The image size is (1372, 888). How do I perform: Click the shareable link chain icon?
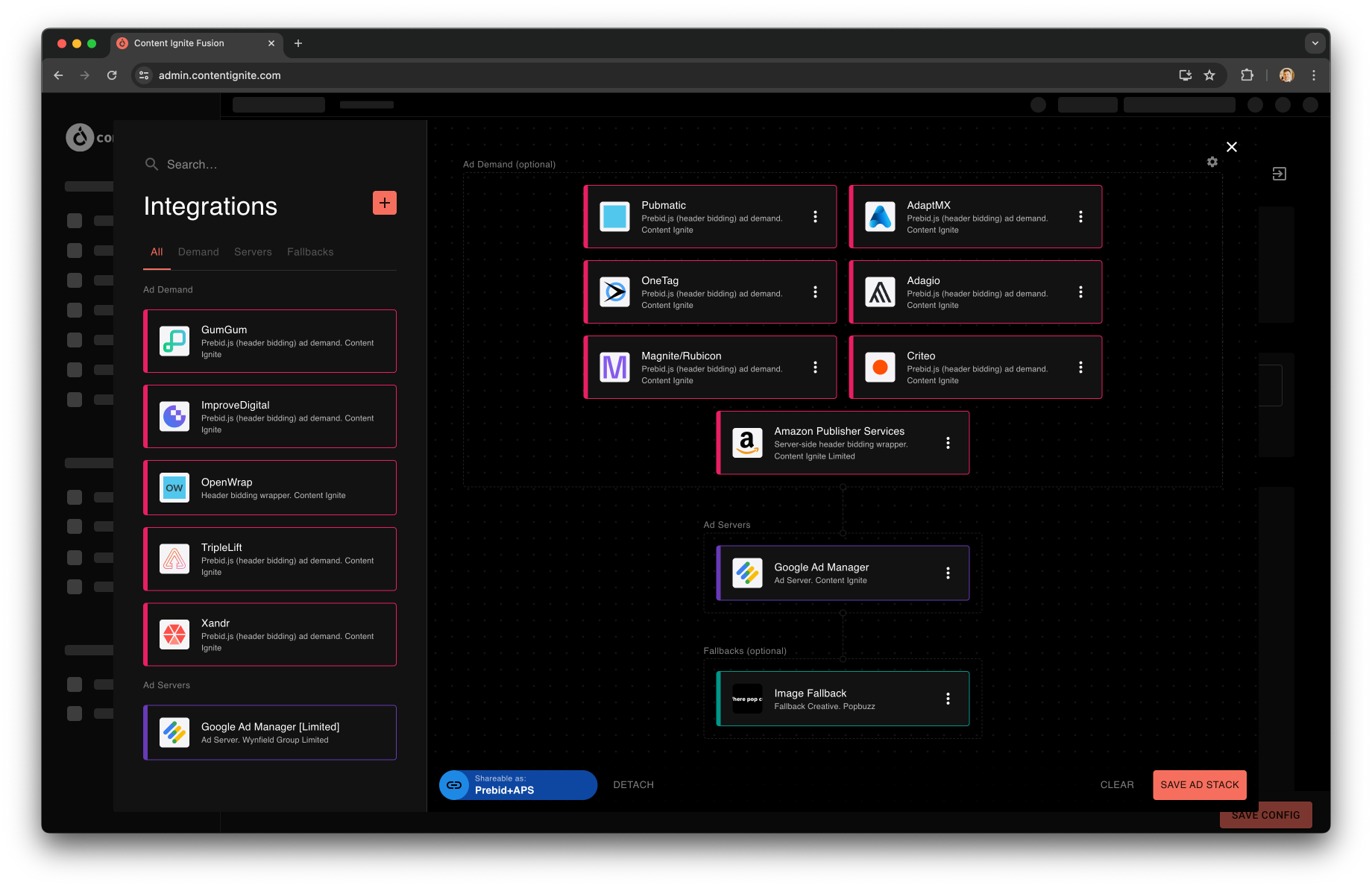tap(454, 785)
